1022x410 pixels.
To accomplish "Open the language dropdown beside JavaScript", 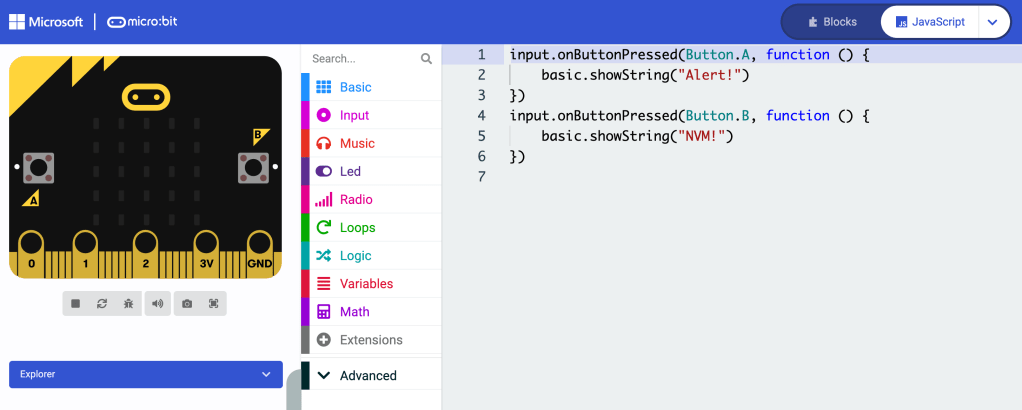I will [992, 22].
